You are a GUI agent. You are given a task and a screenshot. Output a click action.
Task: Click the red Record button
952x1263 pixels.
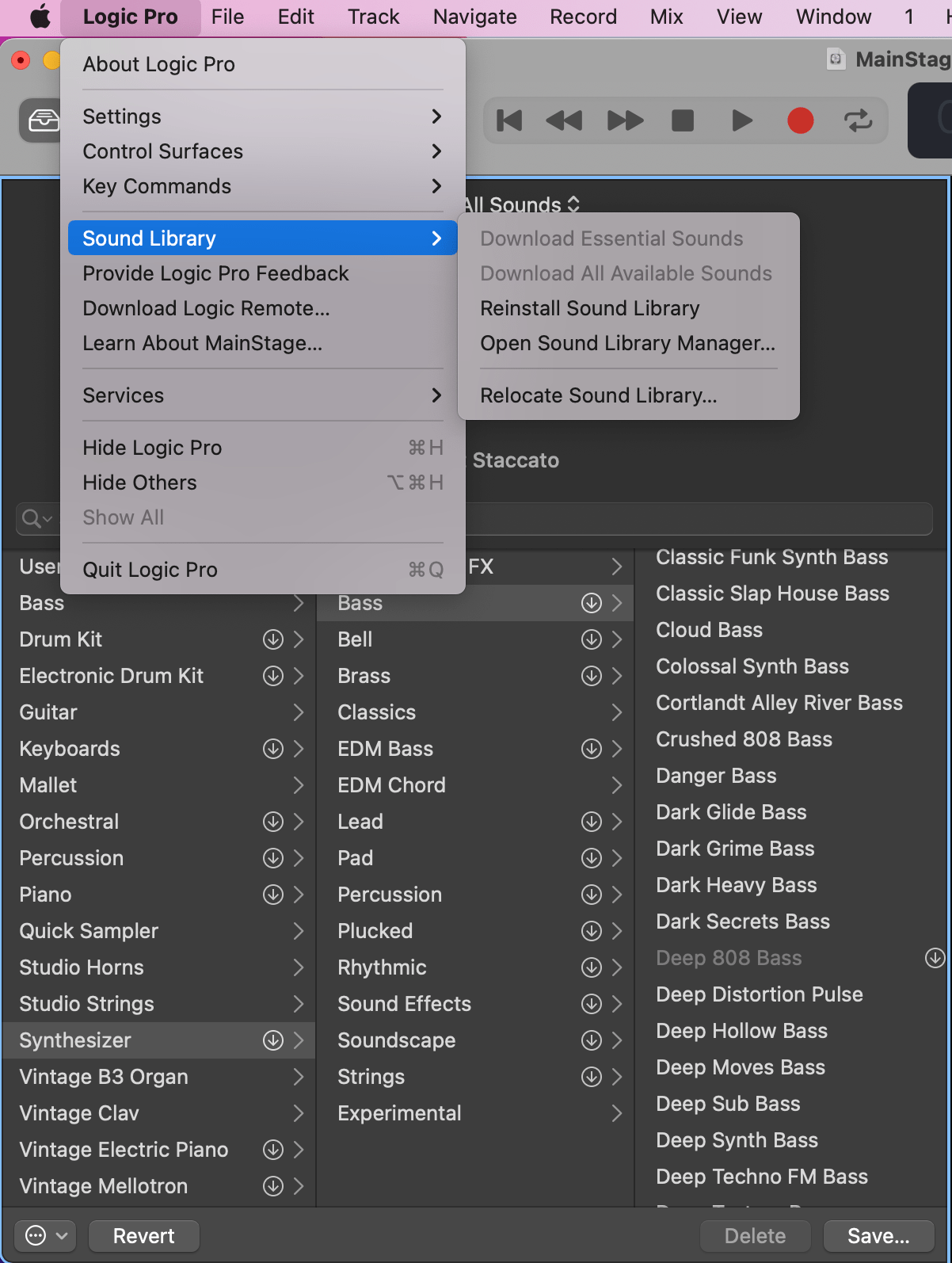tap(801, 120)
